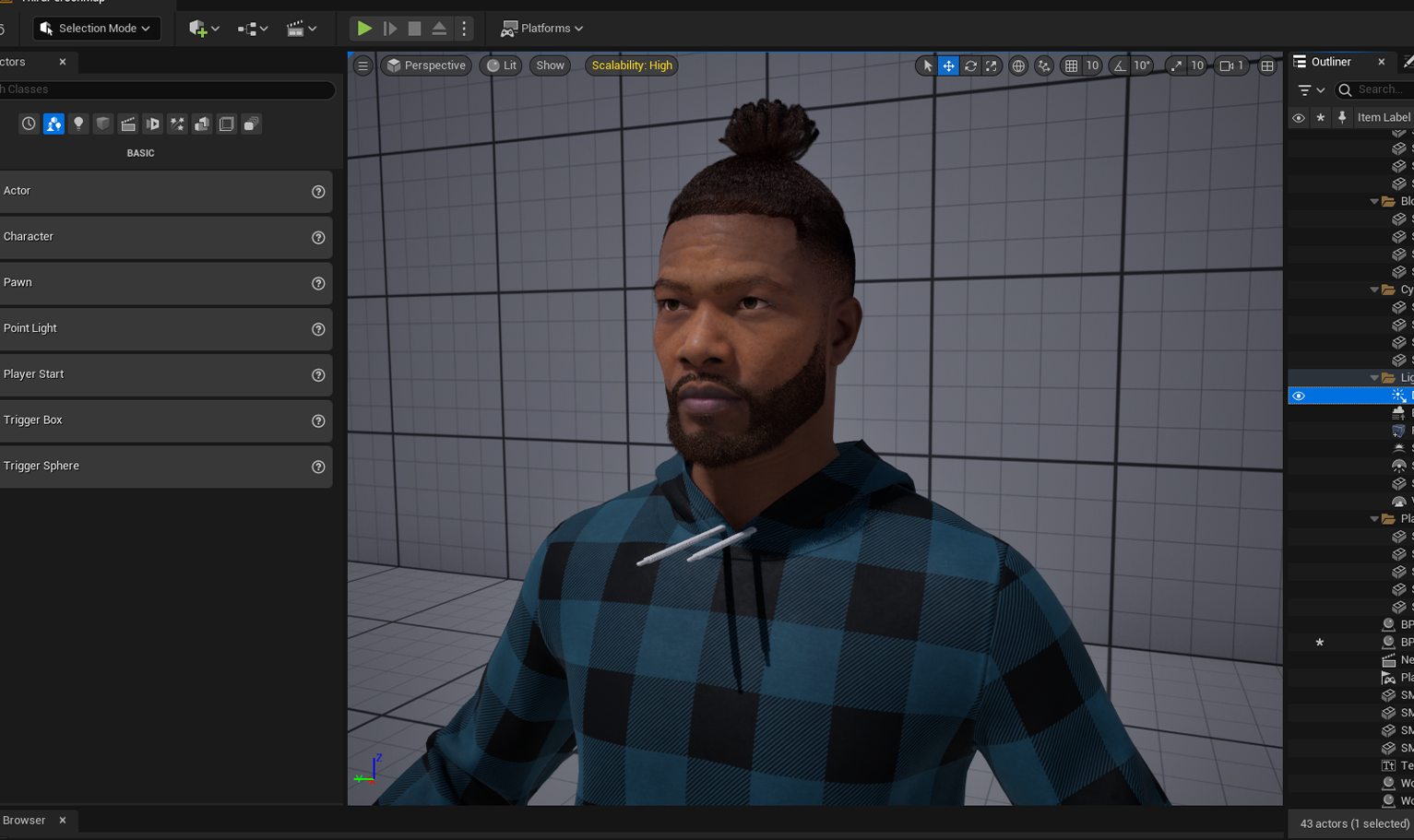Activate the Select objects arrow tool in viewport

927,65
